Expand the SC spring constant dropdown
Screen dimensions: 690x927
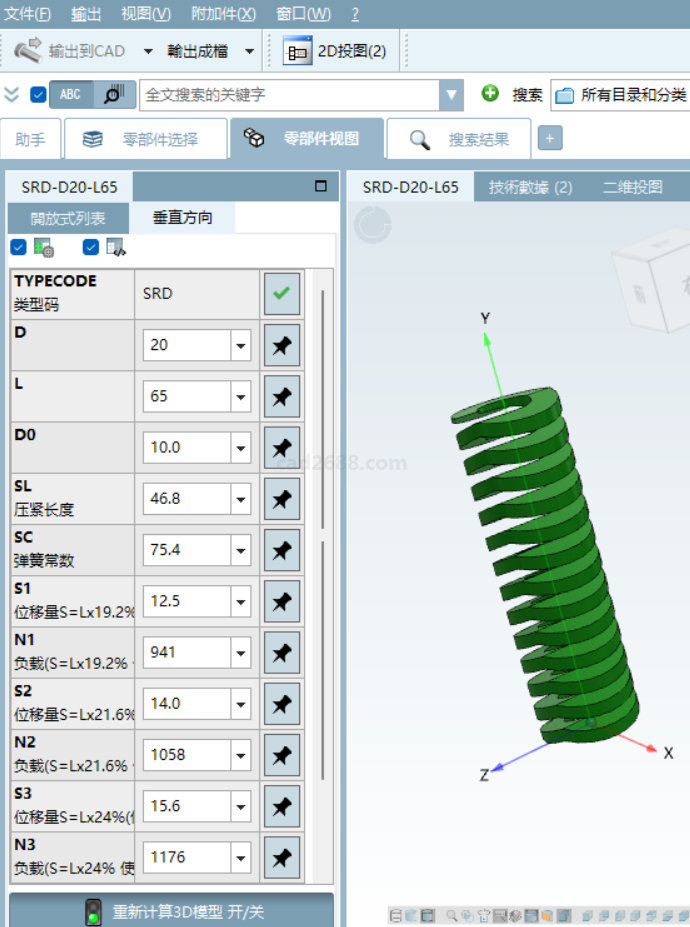click(x=240, y=550)
